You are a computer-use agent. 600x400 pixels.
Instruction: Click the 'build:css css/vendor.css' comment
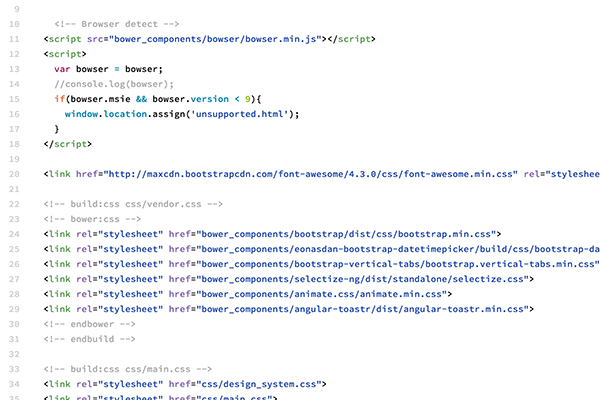pyautogui.click(x=133, y=204)
